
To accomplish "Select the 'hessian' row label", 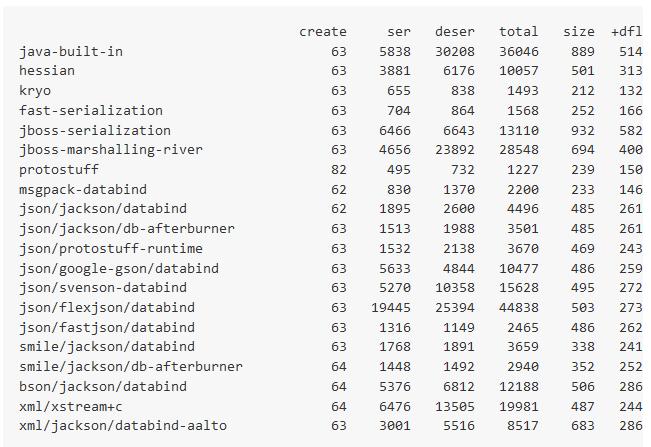I will (x=47, y=71).
